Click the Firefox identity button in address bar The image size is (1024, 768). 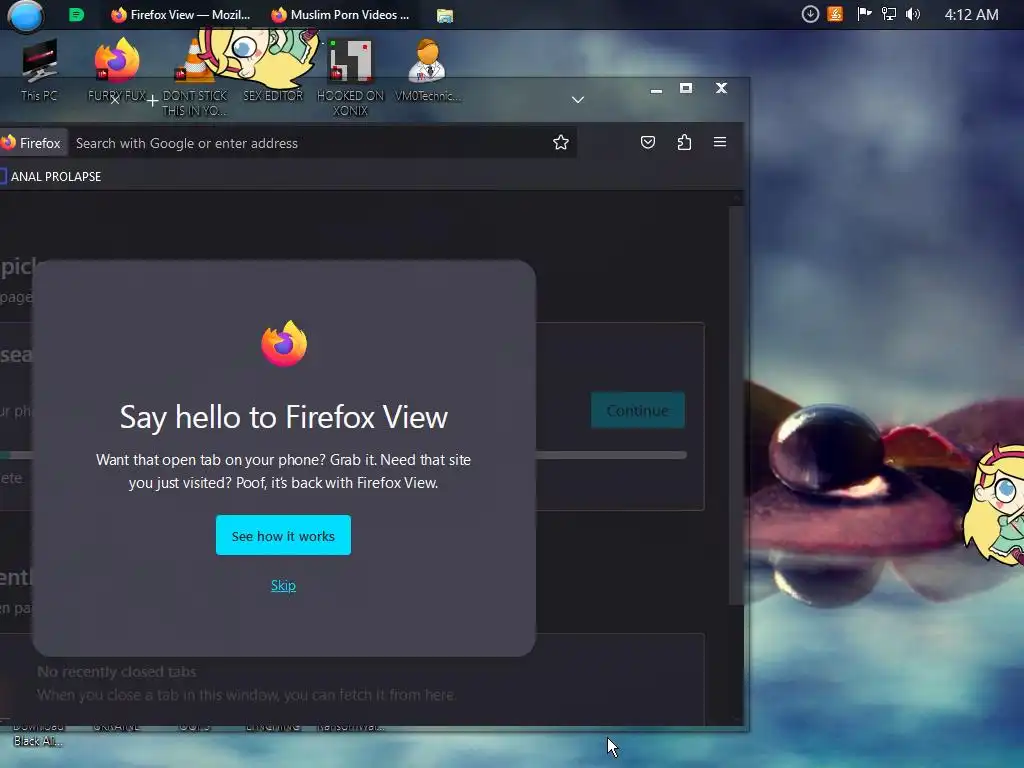(x=32, y=143)
